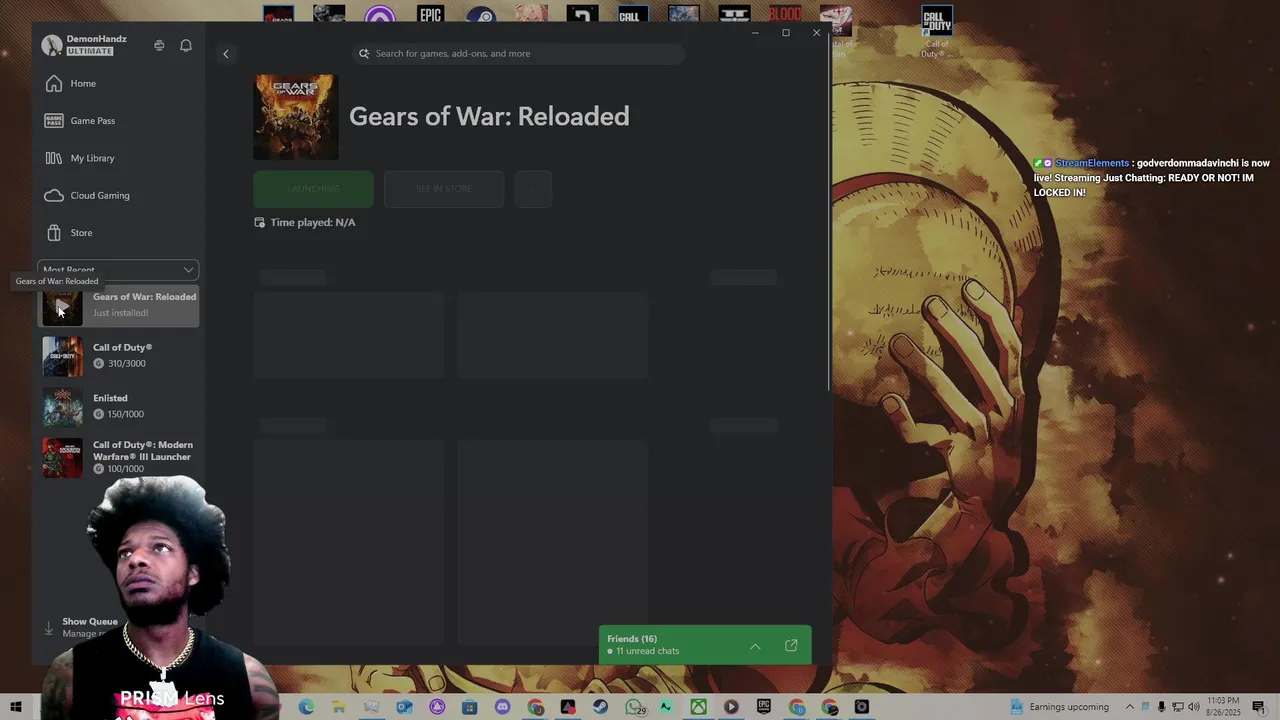Go back with the left arrow

click(x=226, y=54)
